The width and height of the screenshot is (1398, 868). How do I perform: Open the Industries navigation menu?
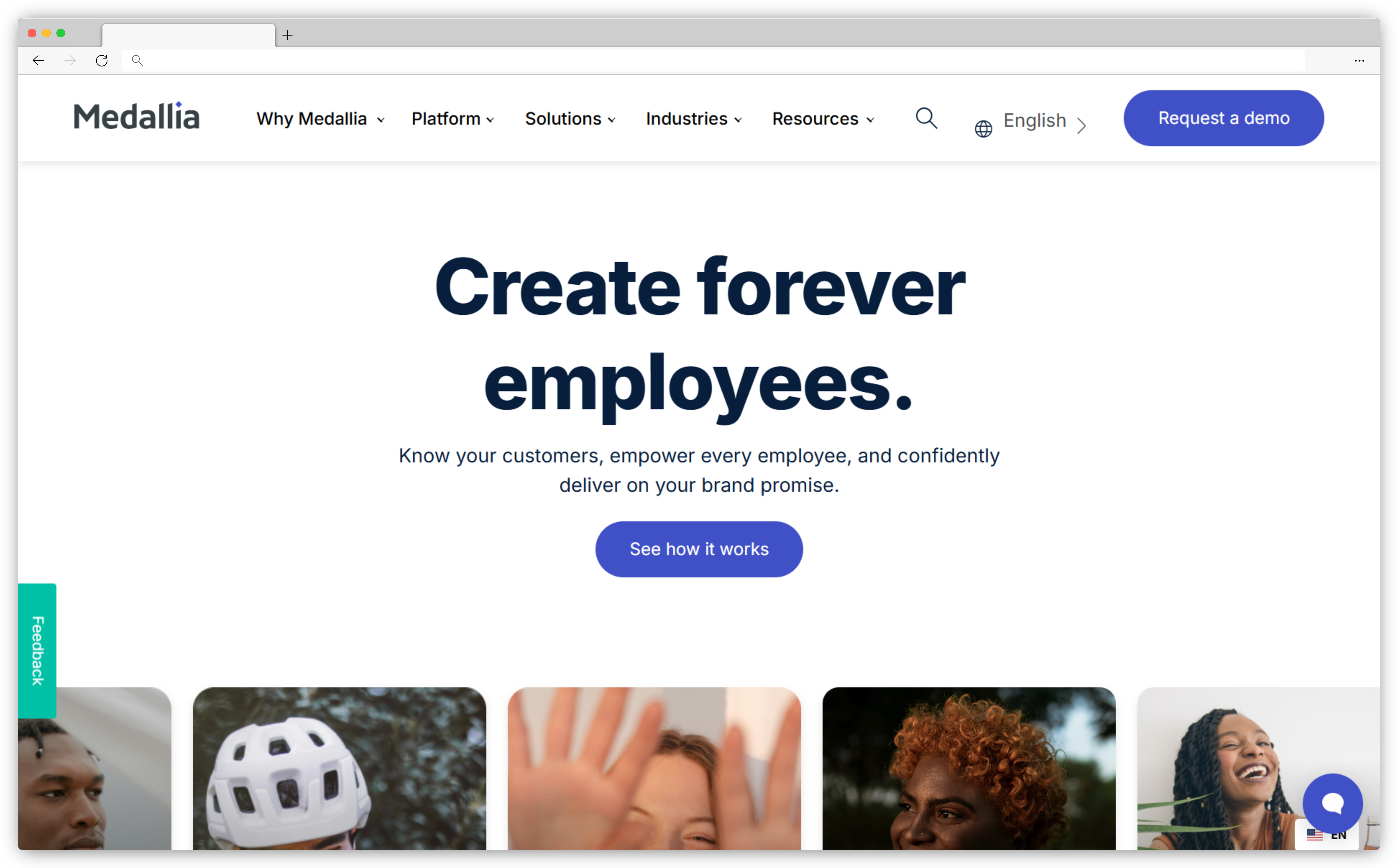(x=693, y=118)
